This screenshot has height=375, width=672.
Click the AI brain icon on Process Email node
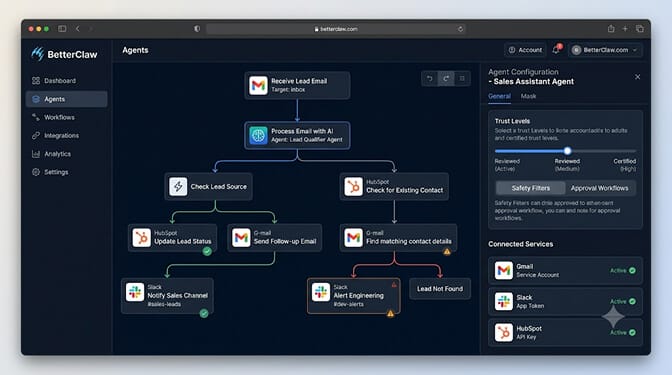pos(258,135)
